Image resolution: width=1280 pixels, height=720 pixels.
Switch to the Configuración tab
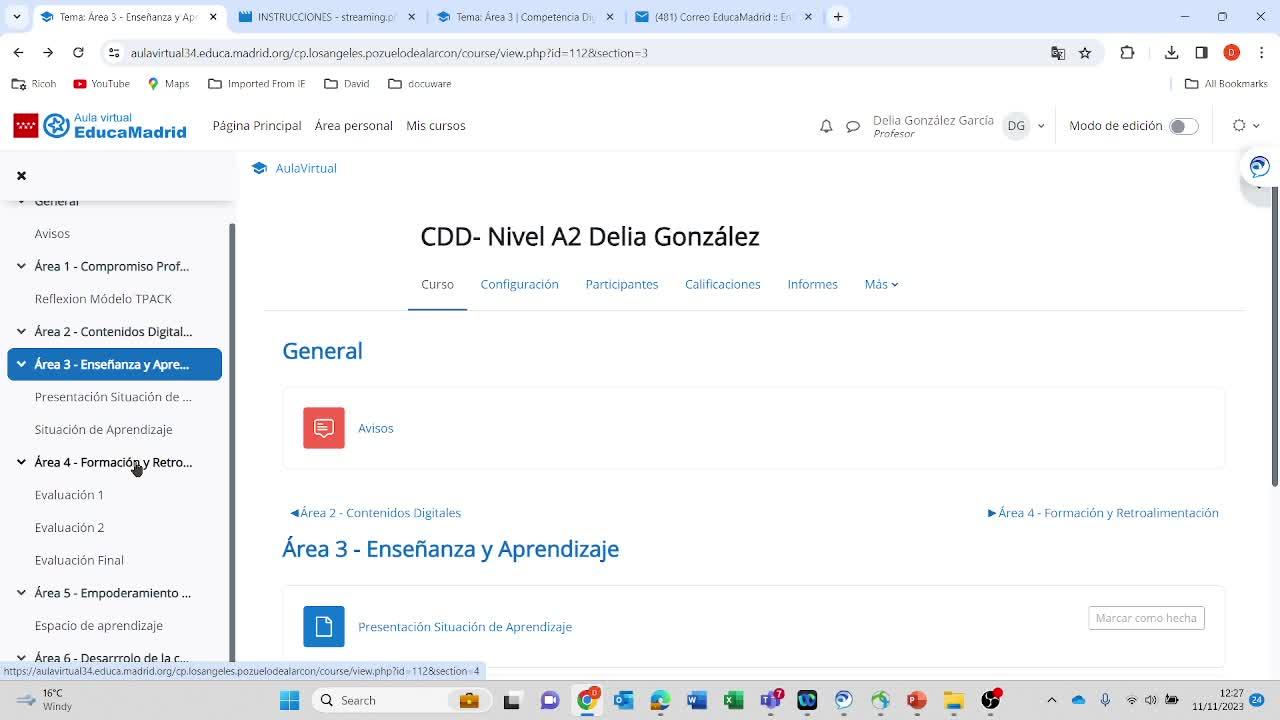[519, 284]
